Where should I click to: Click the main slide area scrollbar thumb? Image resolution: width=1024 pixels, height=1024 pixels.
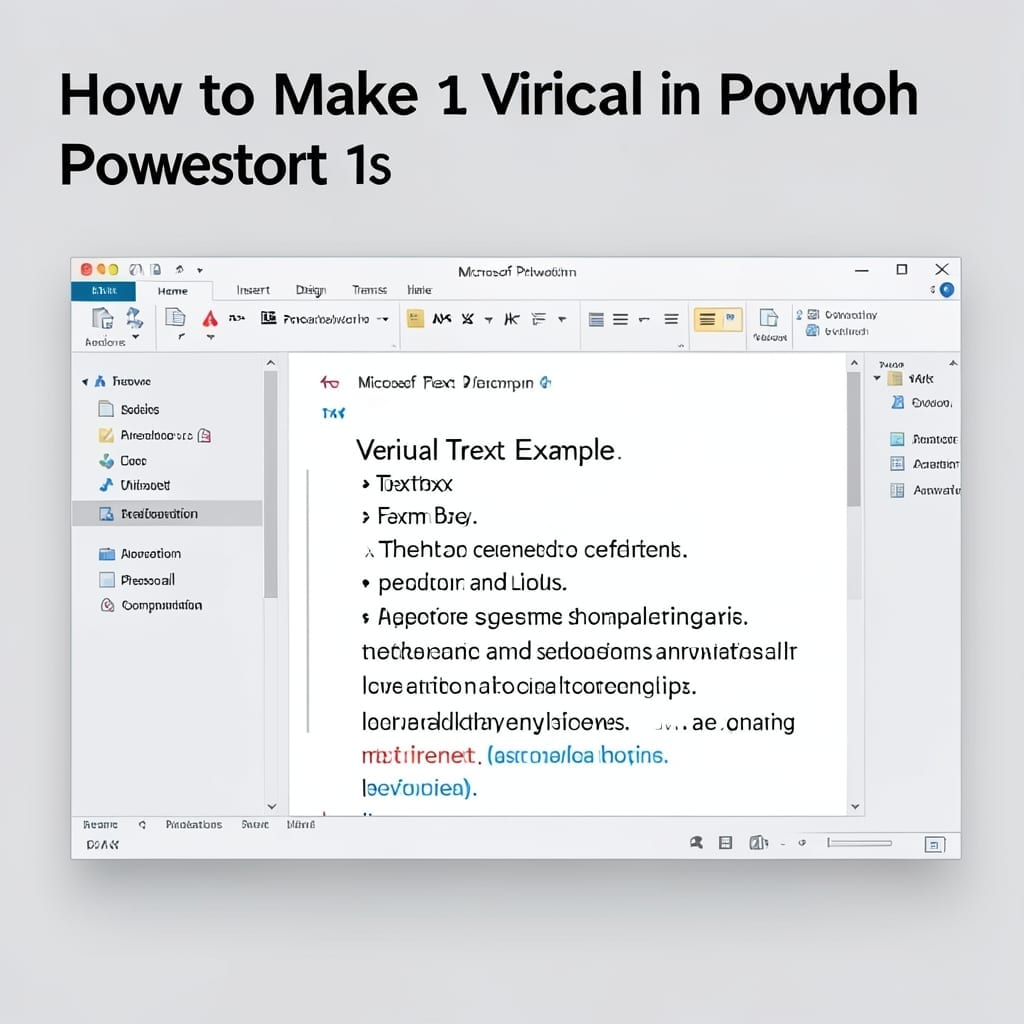[x=854, y=439]
